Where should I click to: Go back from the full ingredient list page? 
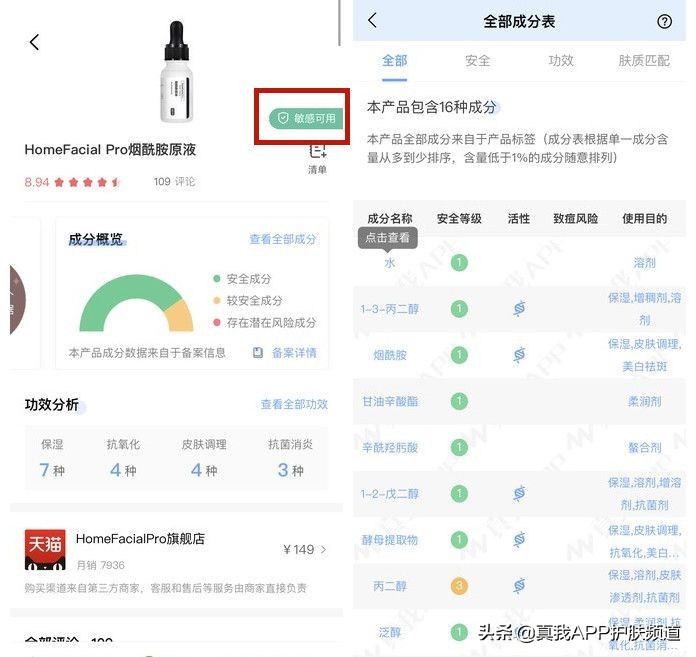[x=372, y=20]
